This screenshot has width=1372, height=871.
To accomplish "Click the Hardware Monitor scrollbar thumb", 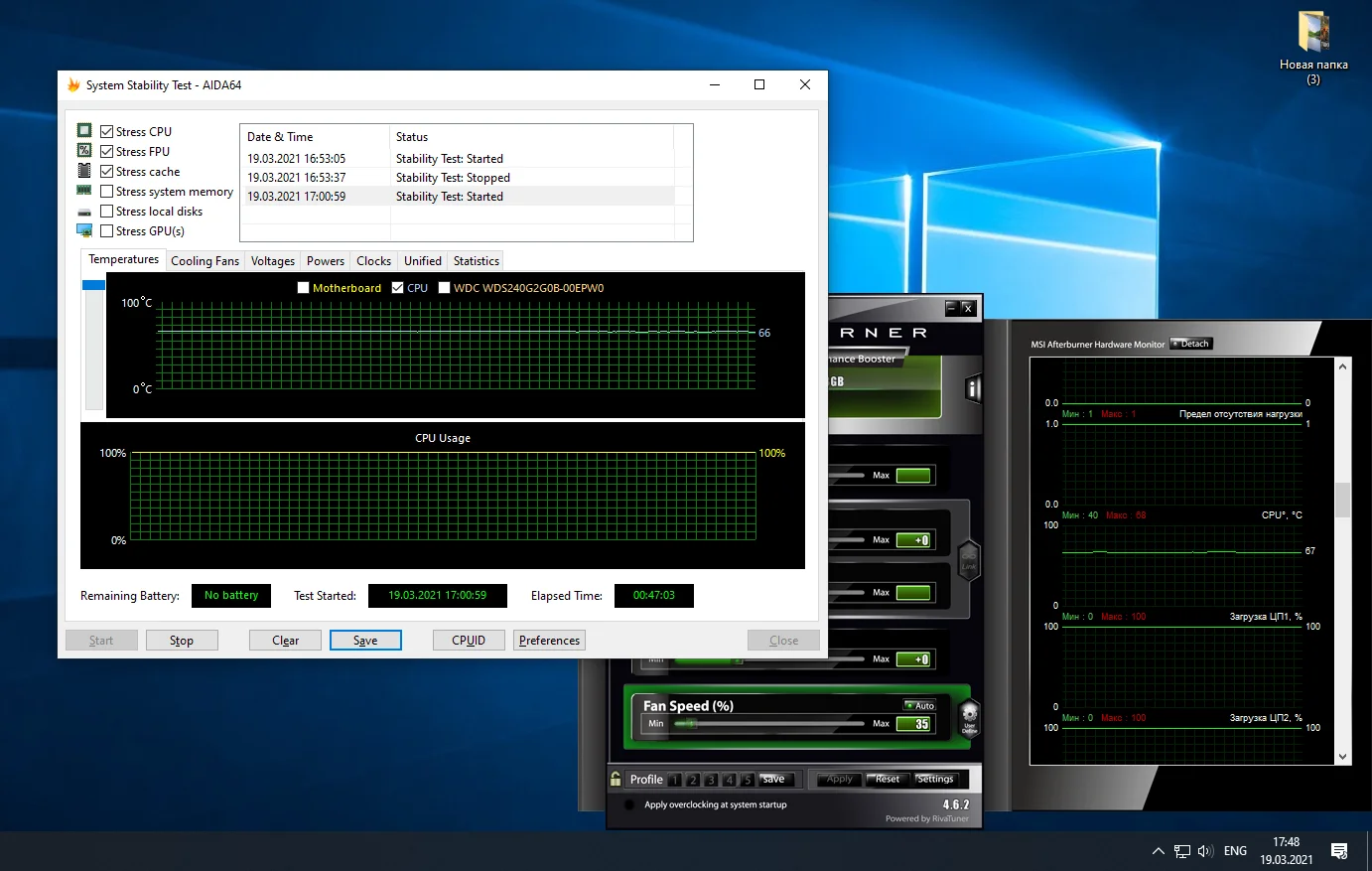I will (x=1343, y=500).
